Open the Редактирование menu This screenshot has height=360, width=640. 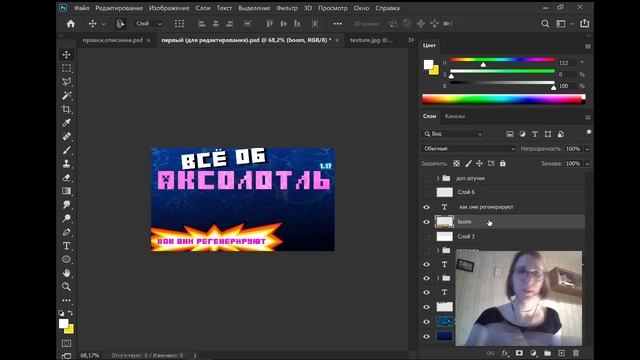pyautogui.click(x=119, y=8)
